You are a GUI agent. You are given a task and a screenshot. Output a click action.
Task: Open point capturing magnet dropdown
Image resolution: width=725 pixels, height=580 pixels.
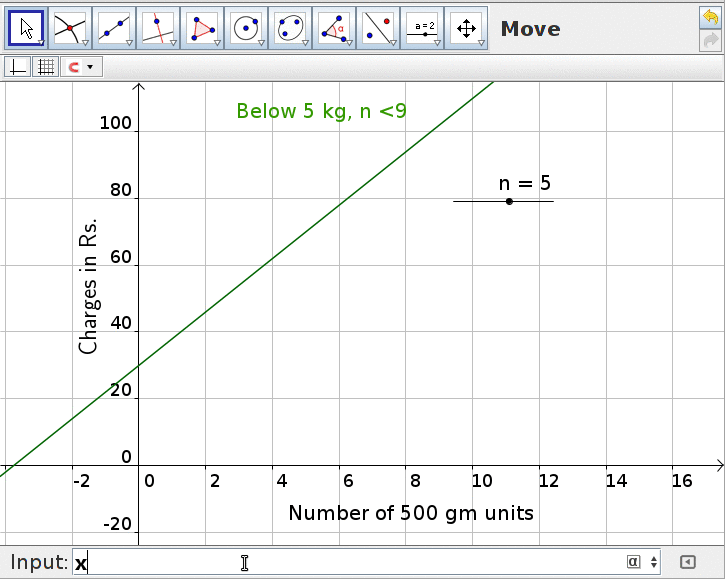click(x=80, y=67)
